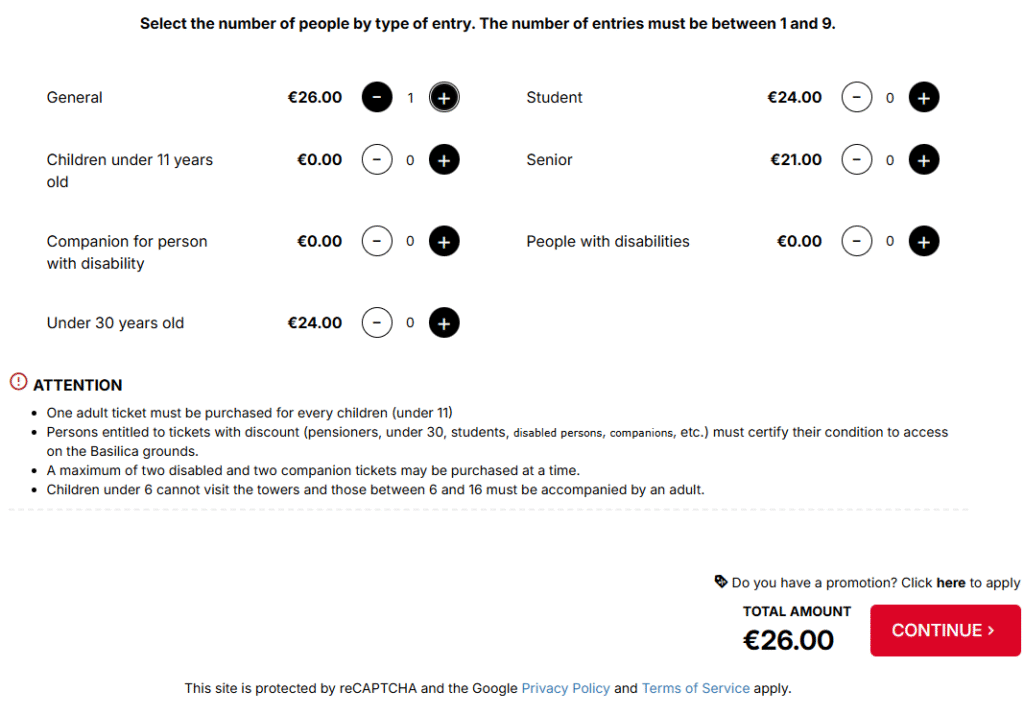Screen dimensions: 1024x715
Task: Click the promotion tag icon
Action: 721,582
